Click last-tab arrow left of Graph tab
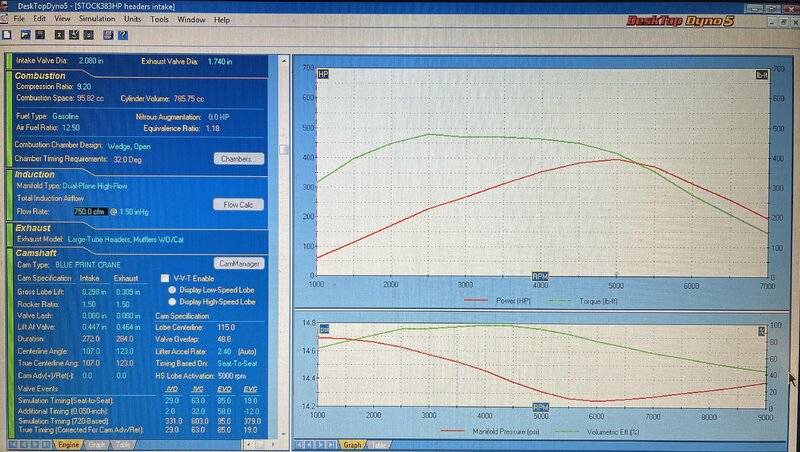Screen dimensions: 800x452 331,445
